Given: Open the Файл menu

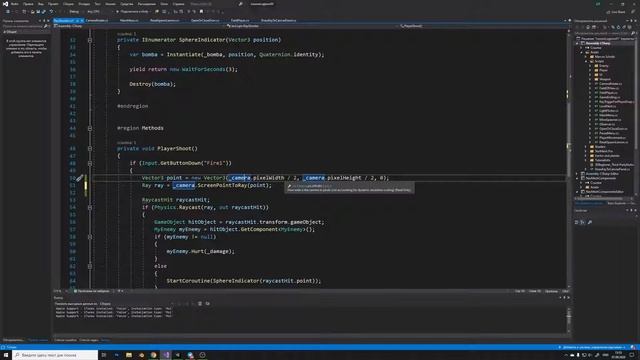Looking at the screenshot, I should click(x=15, y=4).
